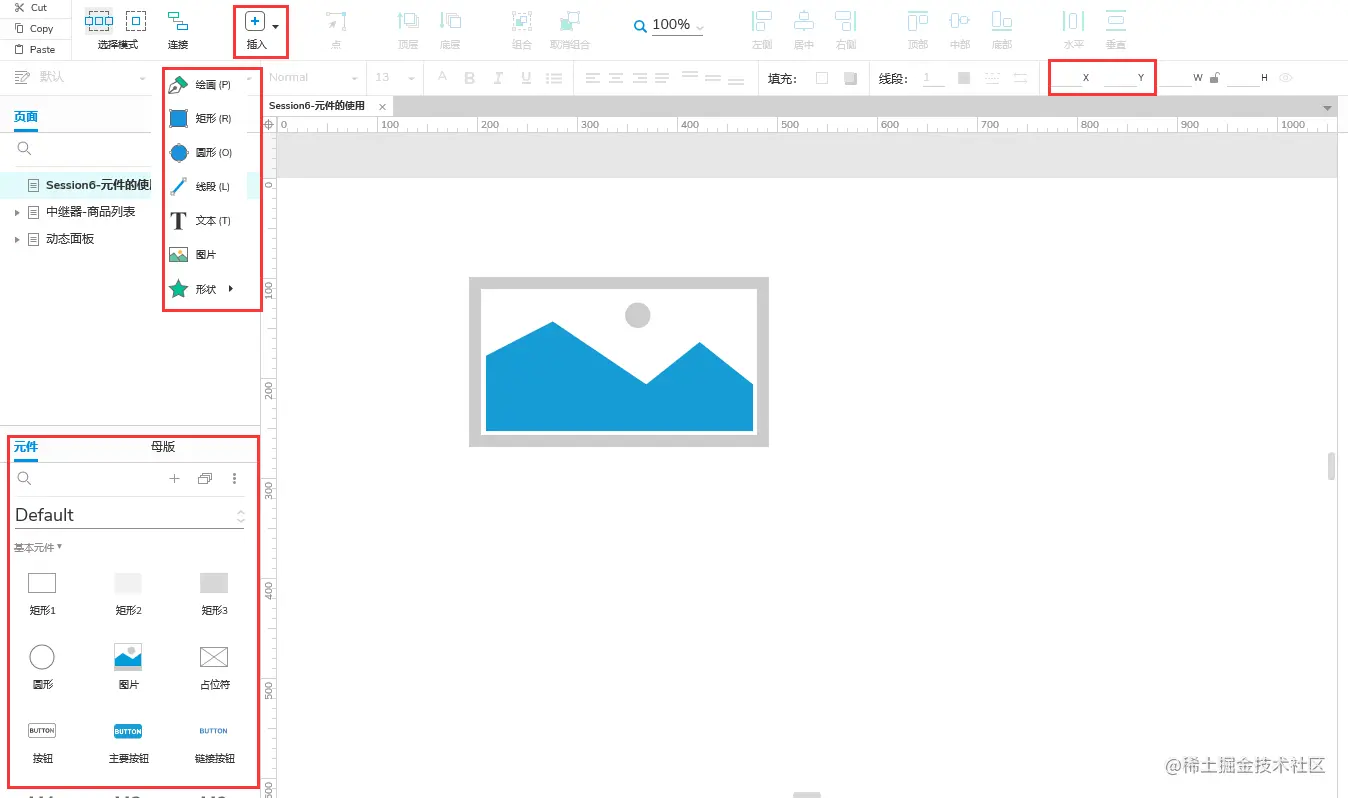Click the 垂直 distribute vertically icon

(1116, 21)
